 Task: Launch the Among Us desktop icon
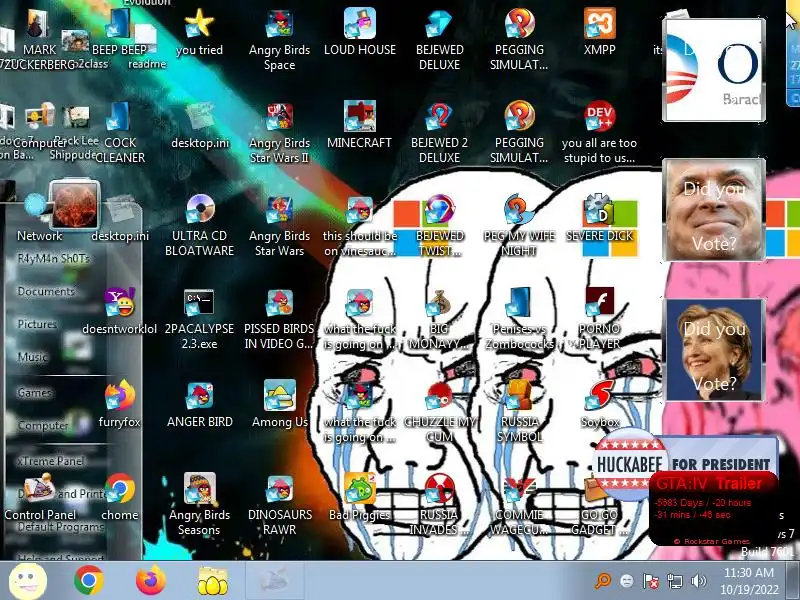point(280,395)
